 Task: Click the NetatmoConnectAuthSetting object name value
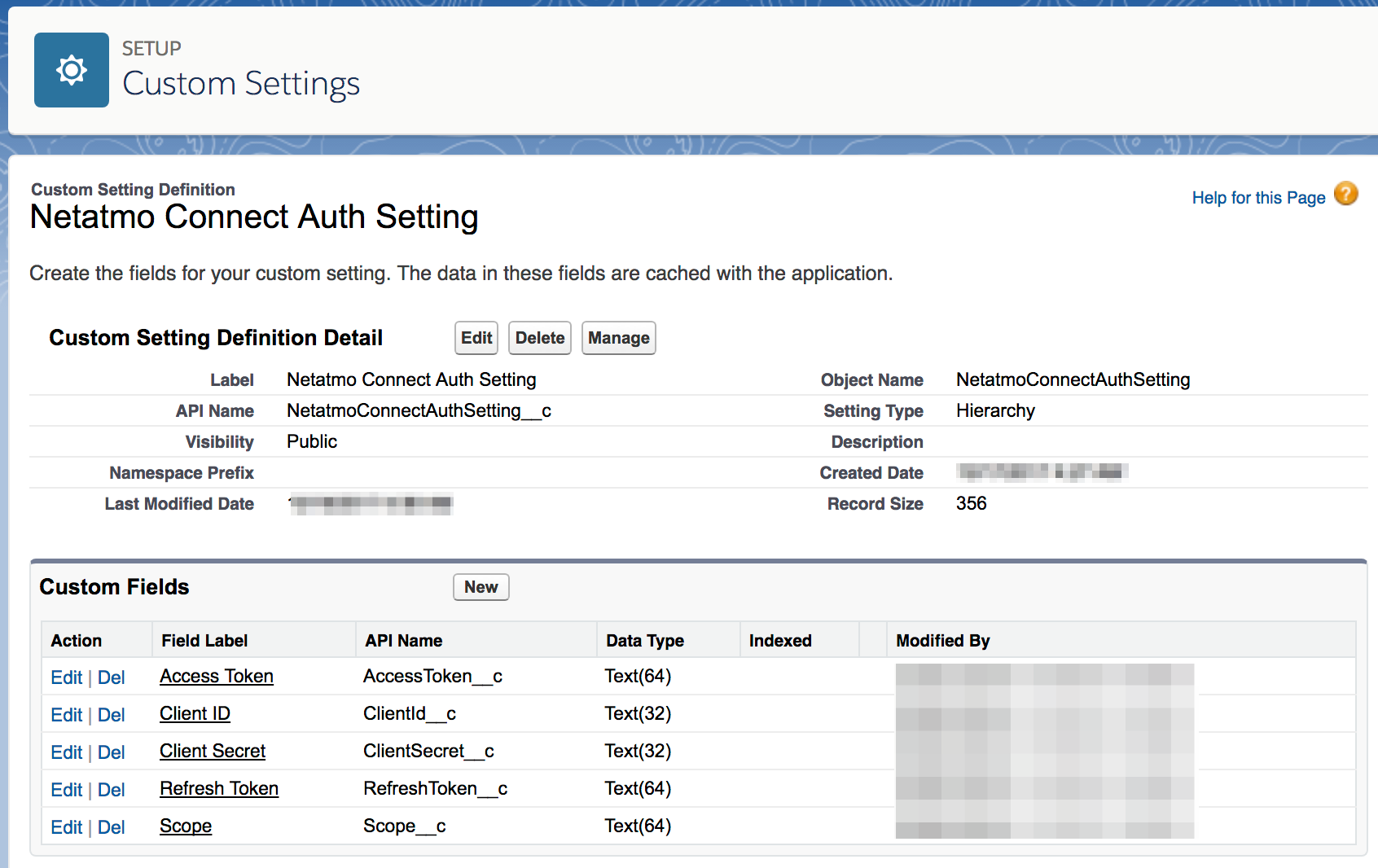tap(1073, 379)
